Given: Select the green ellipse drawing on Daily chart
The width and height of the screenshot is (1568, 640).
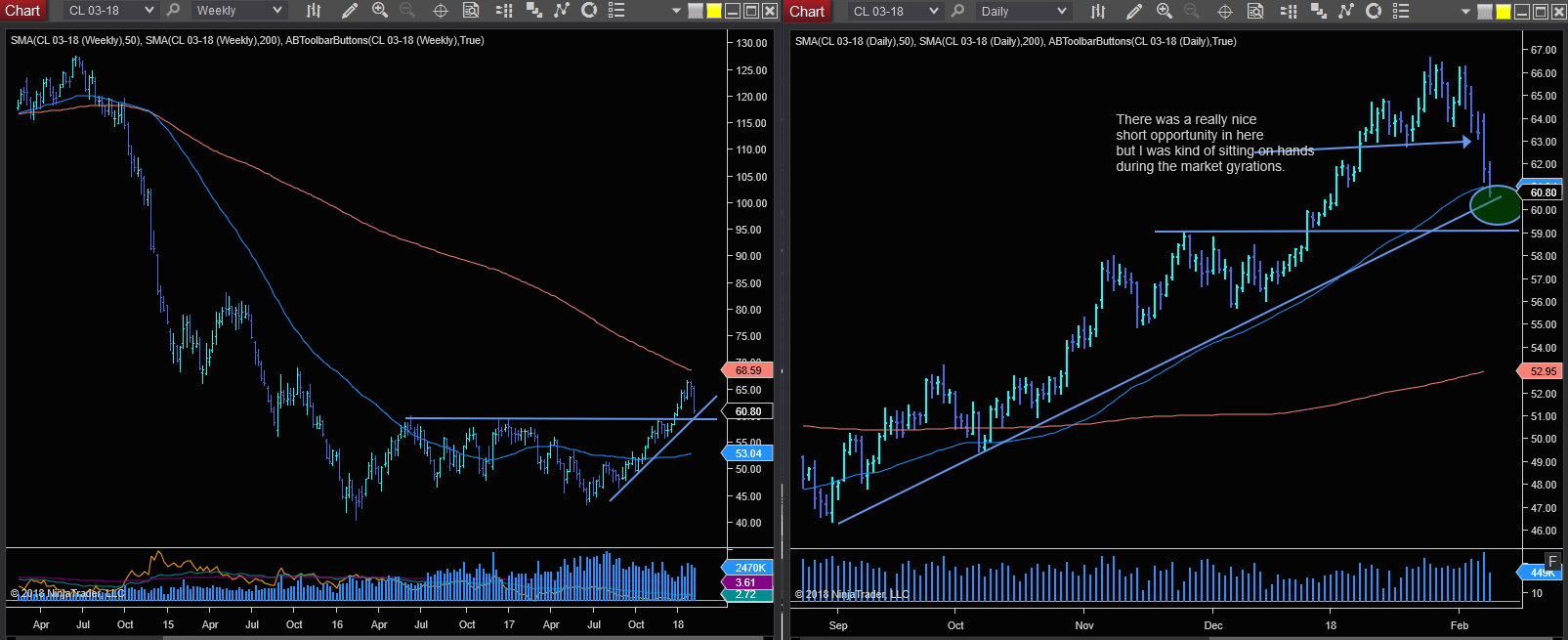Looking at the screenshot, I should point(1496,204).
